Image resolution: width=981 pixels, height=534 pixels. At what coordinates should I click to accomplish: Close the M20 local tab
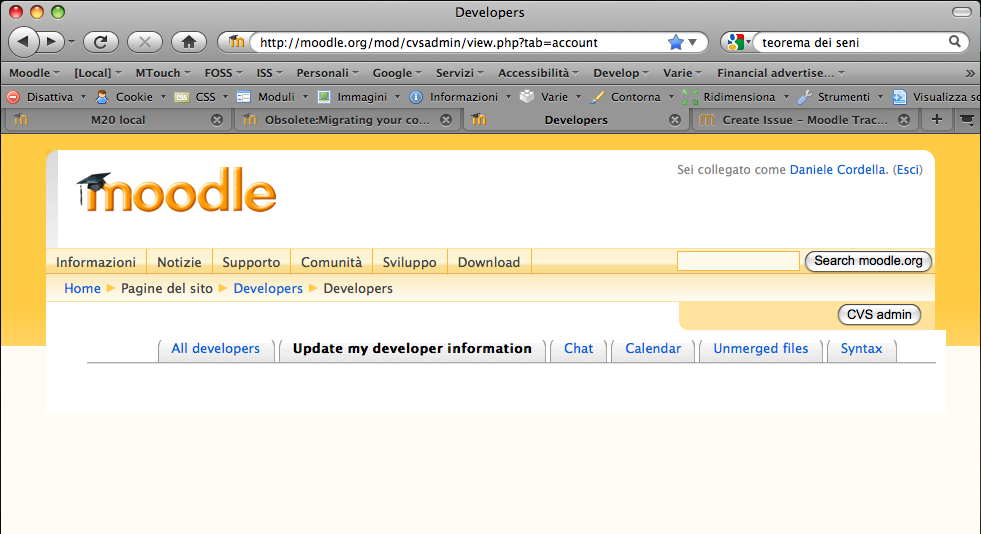tap(217, 120)
